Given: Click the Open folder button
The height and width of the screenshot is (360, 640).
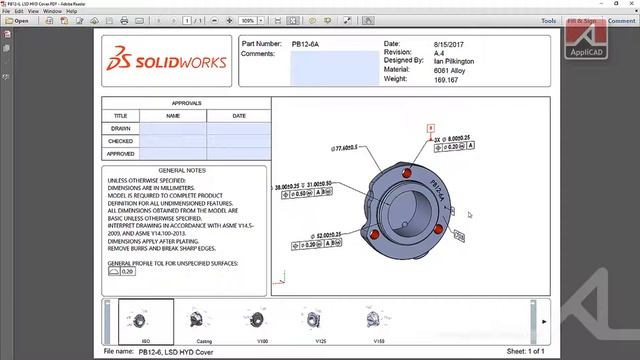Looking at the screenshot, I should (17, 20).
